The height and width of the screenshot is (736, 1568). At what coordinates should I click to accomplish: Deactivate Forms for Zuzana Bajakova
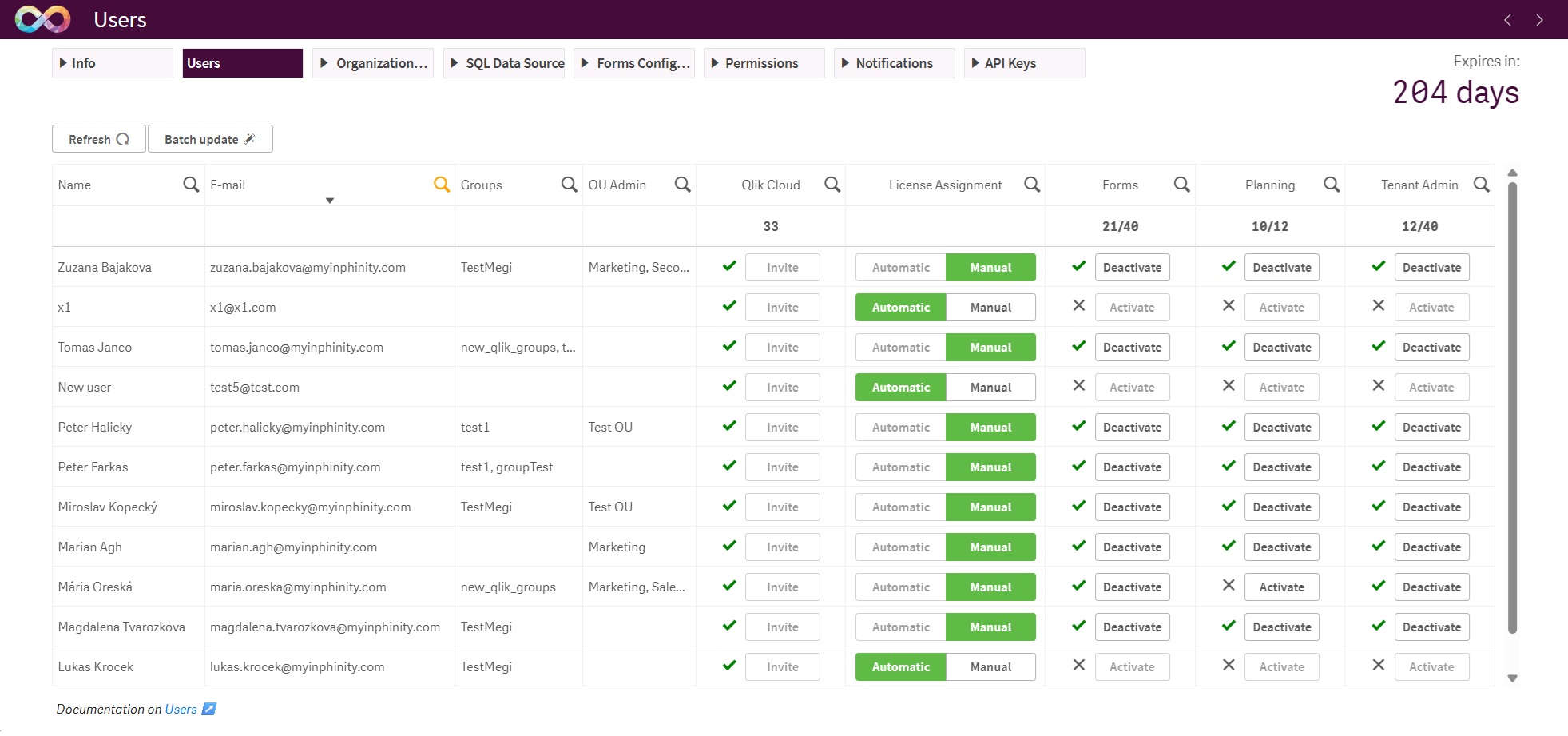click(x=1132, y=268)
